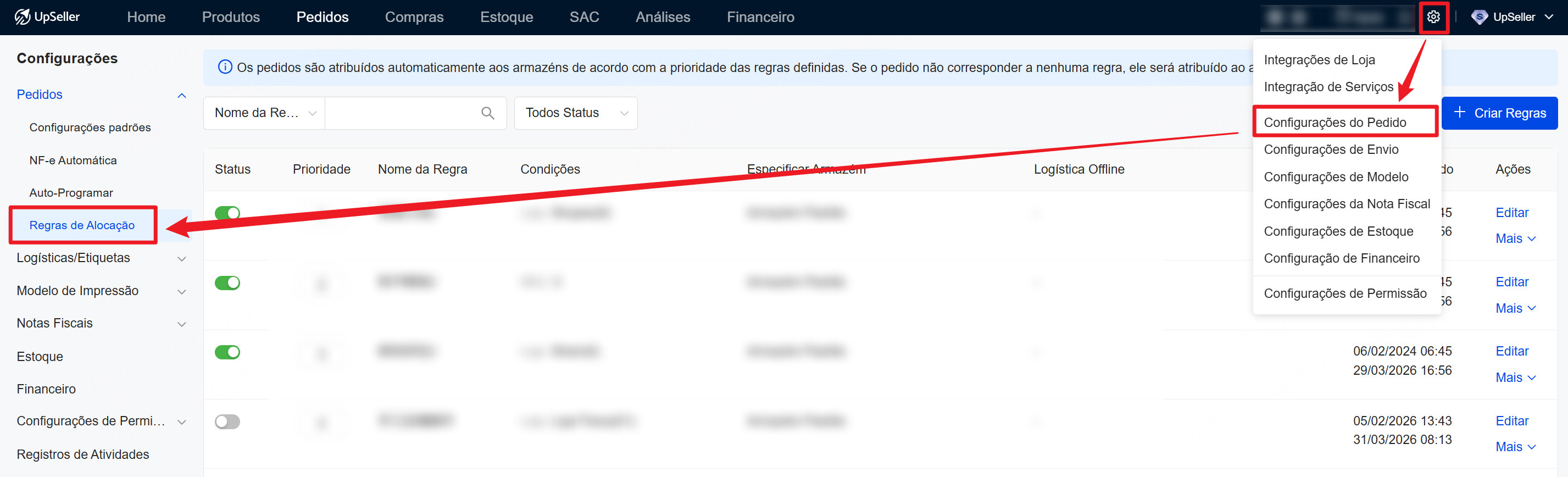The height and width of the screenshot is (477, 1568).
Task: Turn off the second rule's status toggle
Action: 227,282
